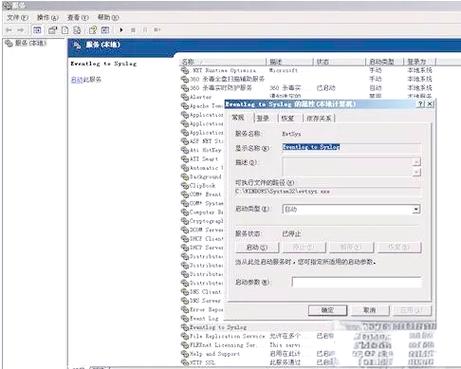Click the gear icon of the Alerter service
Image resolution: width=461 pixels, height=369 pixels.
185,97
